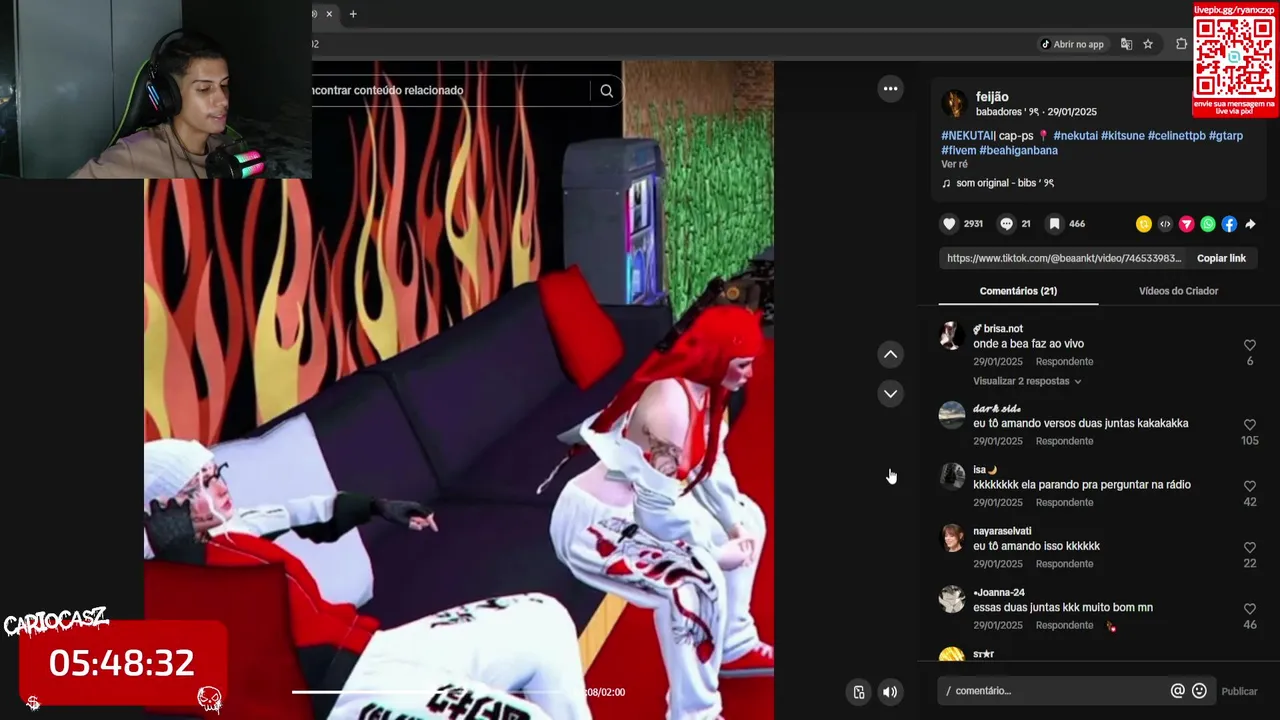This screenshot has height=720, width=1280.
Task: Expand 'Visualizar 2 respostas' under brisa.not's comment
Action: click(x=1026, y=381)
